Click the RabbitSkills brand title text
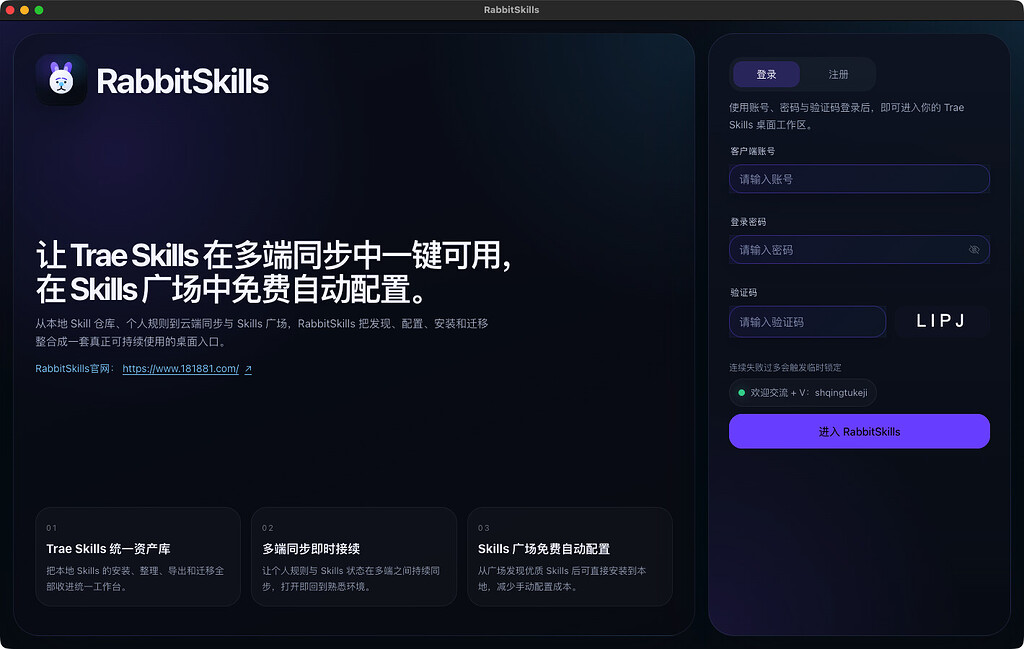 [x=183, y=82]
